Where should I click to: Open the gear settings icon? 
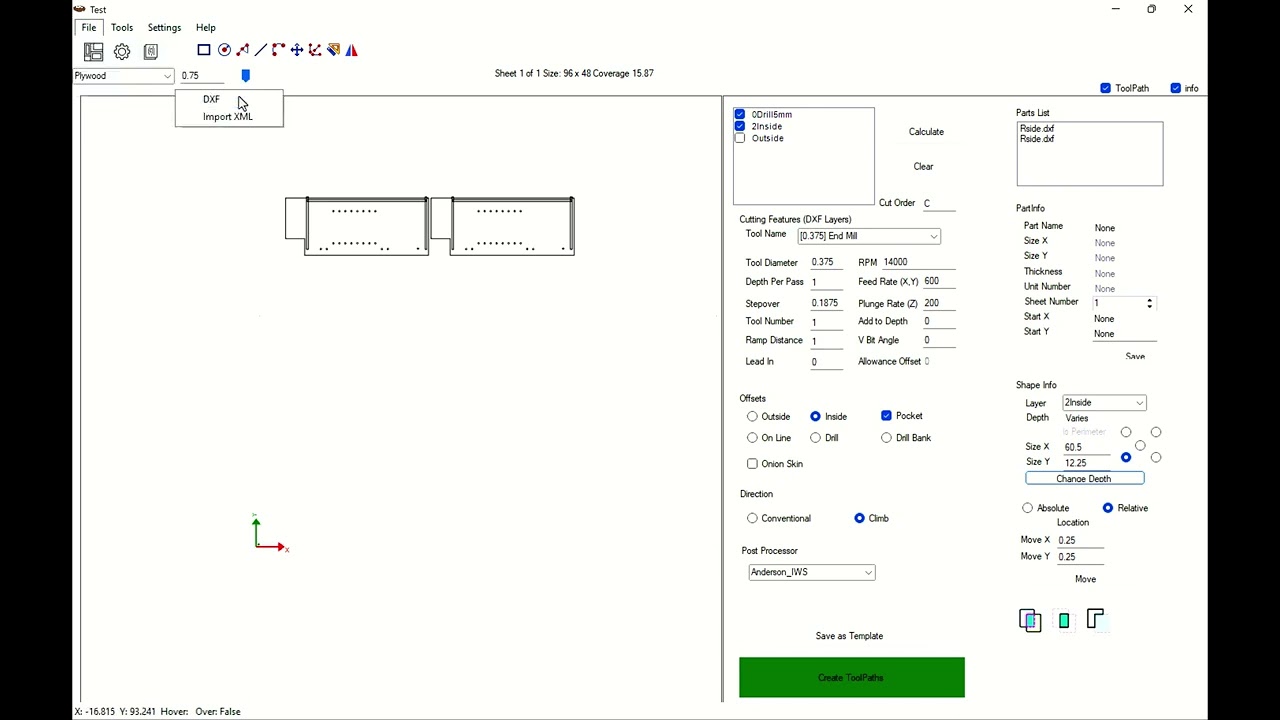point(122,51)
